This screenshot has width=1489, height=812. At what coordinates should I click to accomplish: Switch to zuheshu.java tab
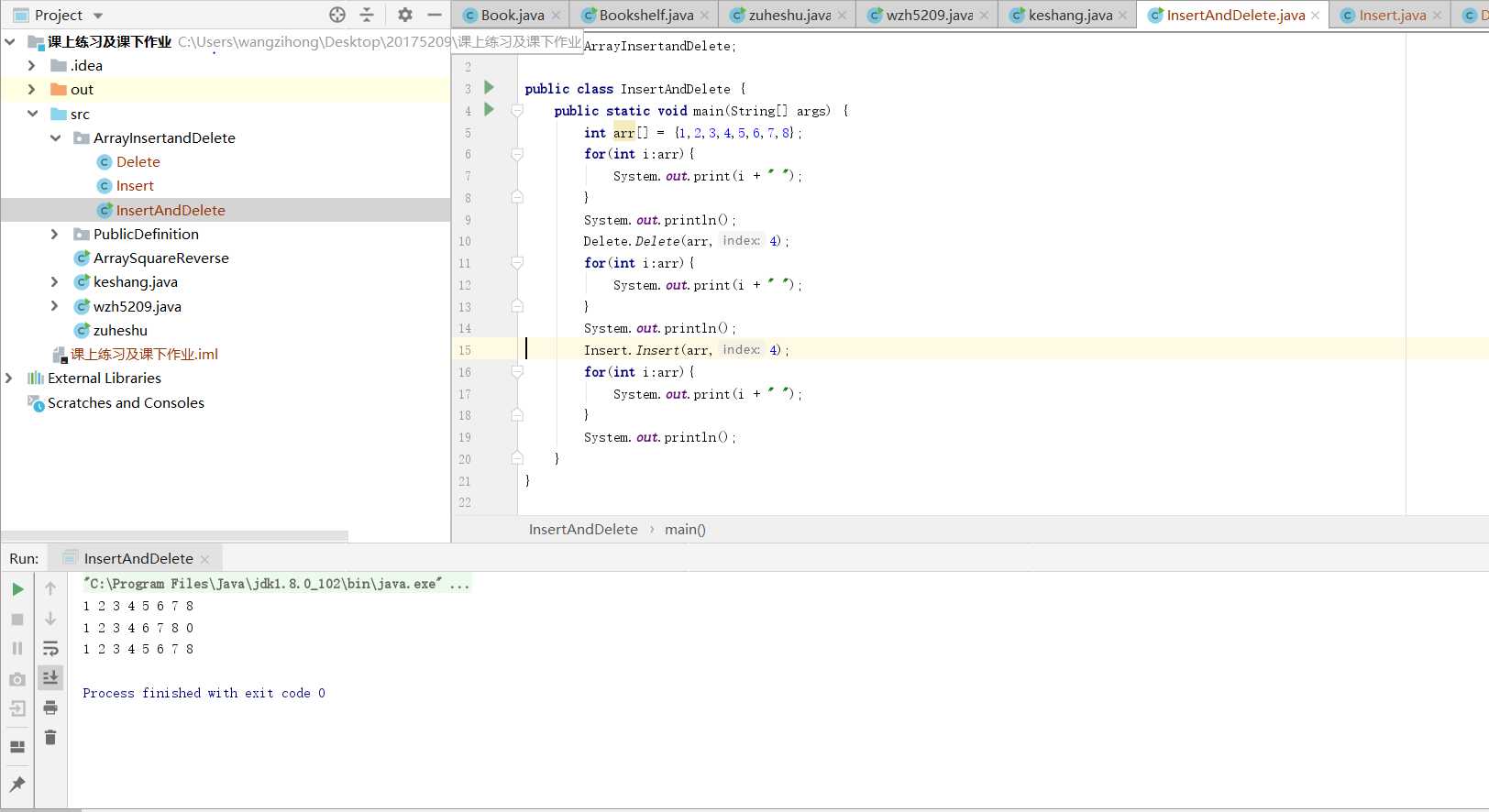[789, 15]
